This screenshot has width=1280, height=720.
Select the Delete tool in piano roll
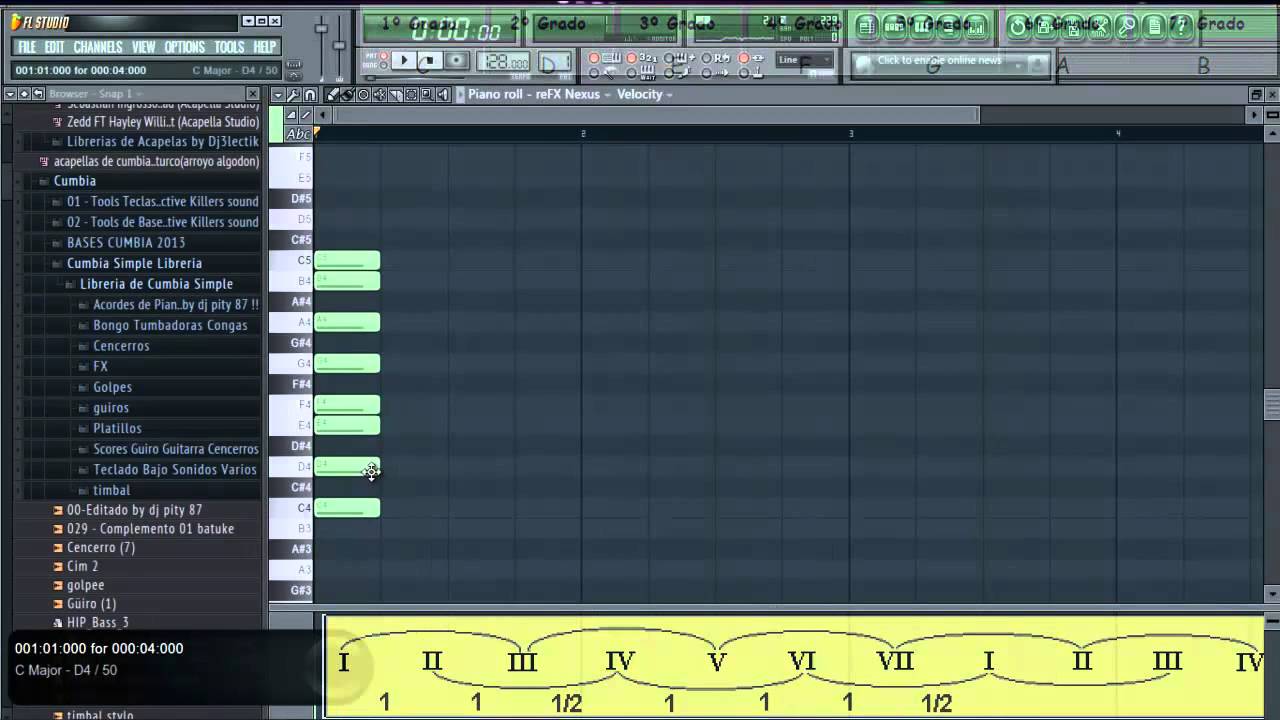364,94
